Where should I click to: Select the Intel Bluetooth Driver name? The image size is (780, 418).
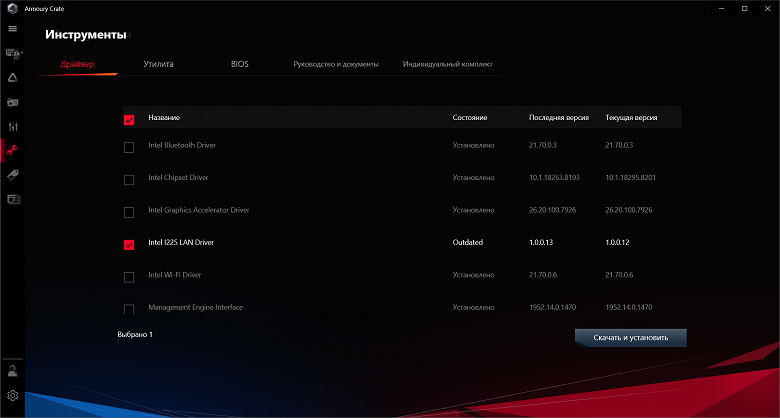tap(182, 145)
